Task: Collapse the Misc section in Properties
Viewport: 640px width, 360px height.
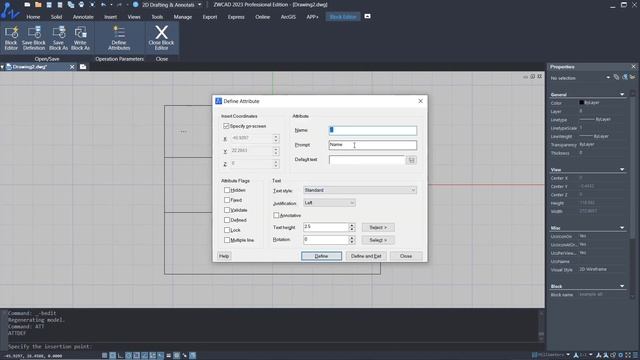Action: [x=622, y=228]
